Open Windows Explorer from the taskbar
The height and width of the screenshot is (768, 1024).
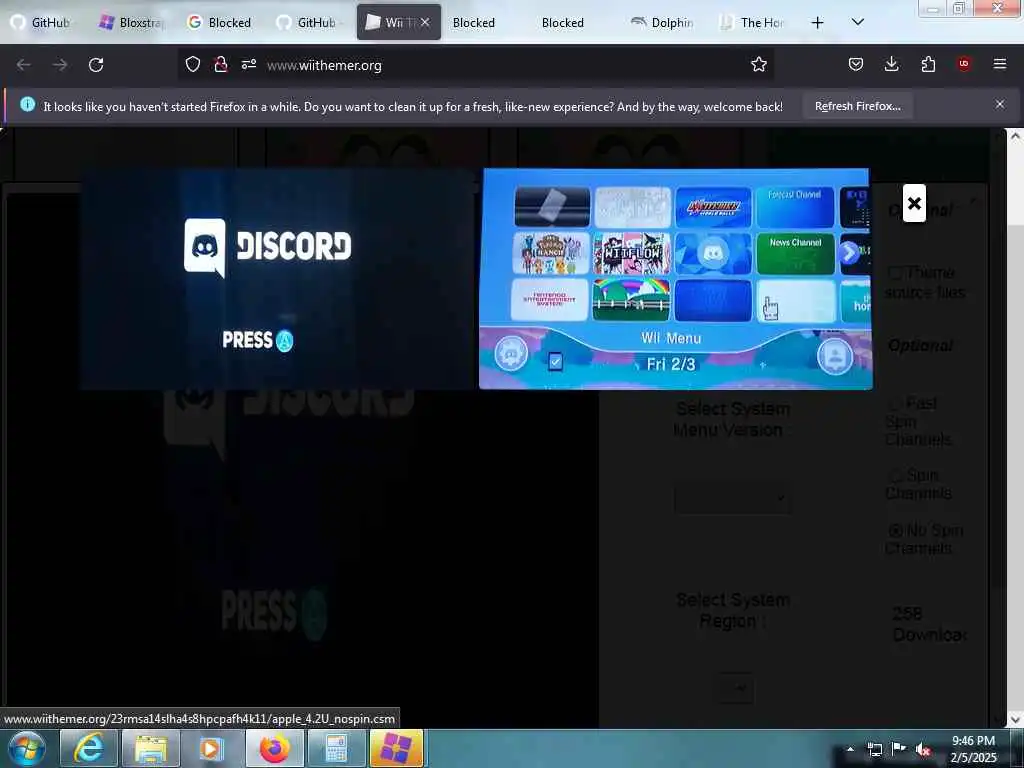(151, 748)
